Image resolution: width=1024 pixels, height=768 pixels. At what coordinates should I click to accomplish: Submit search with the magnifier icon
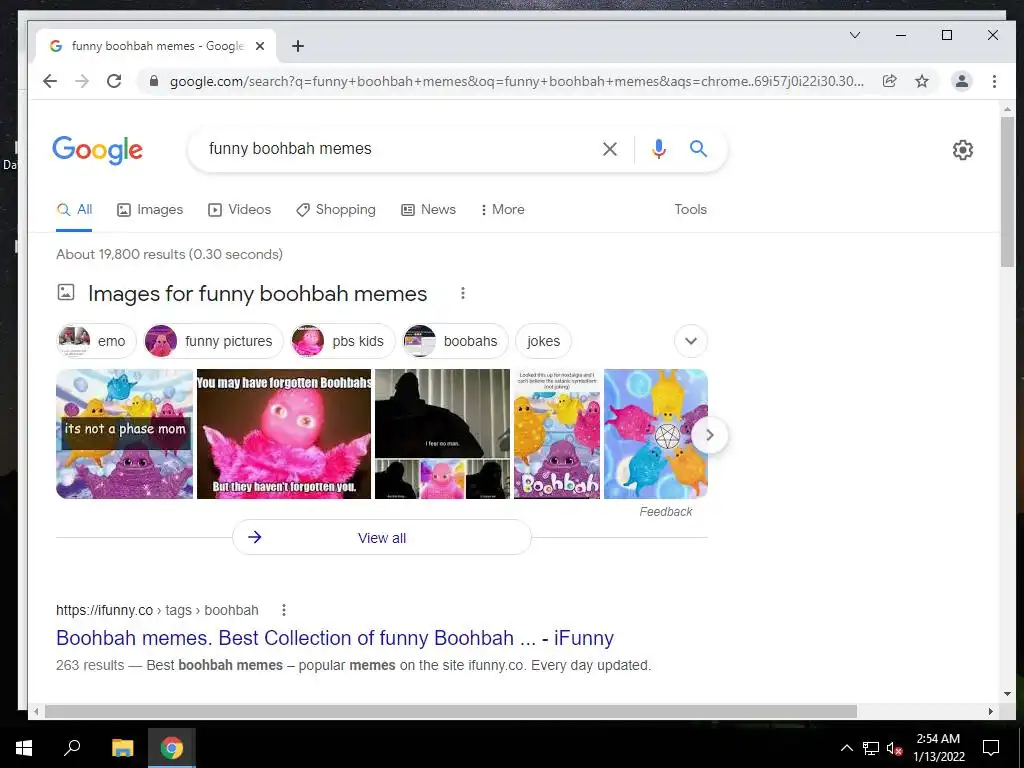click(x=698, y=149)
